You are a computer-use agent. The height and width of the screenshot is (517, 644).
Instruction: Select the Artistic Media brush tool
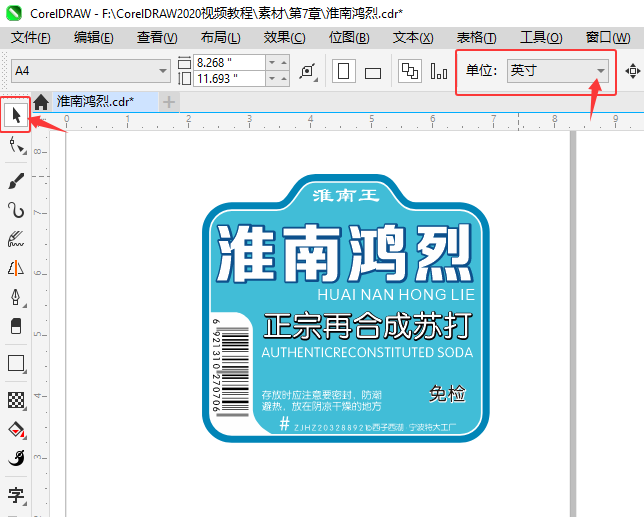coord(16,181)
